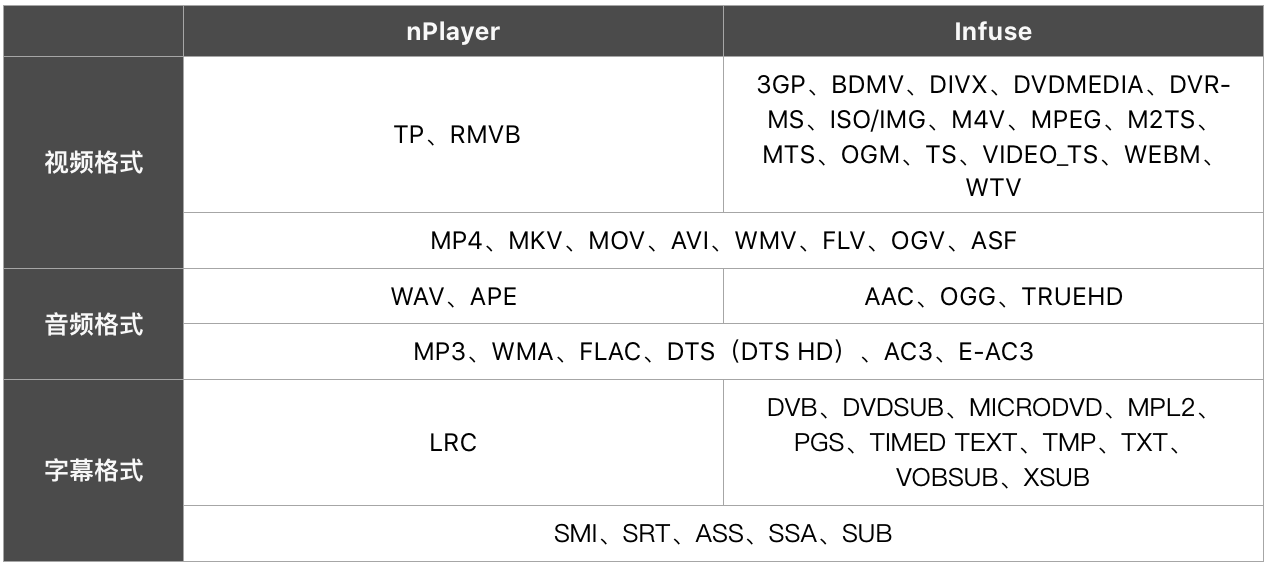
Task: Click the Infuse subtitle cell starting with DVB
Action: point(993,443)
